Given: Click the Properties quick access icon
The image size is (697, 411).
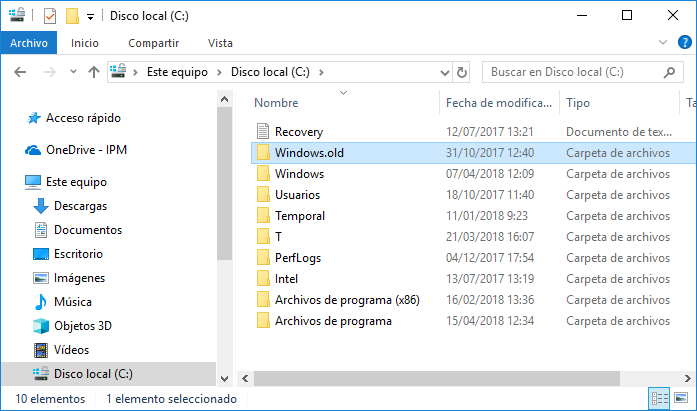Looking at the screenshot, I should pos(50,15).
